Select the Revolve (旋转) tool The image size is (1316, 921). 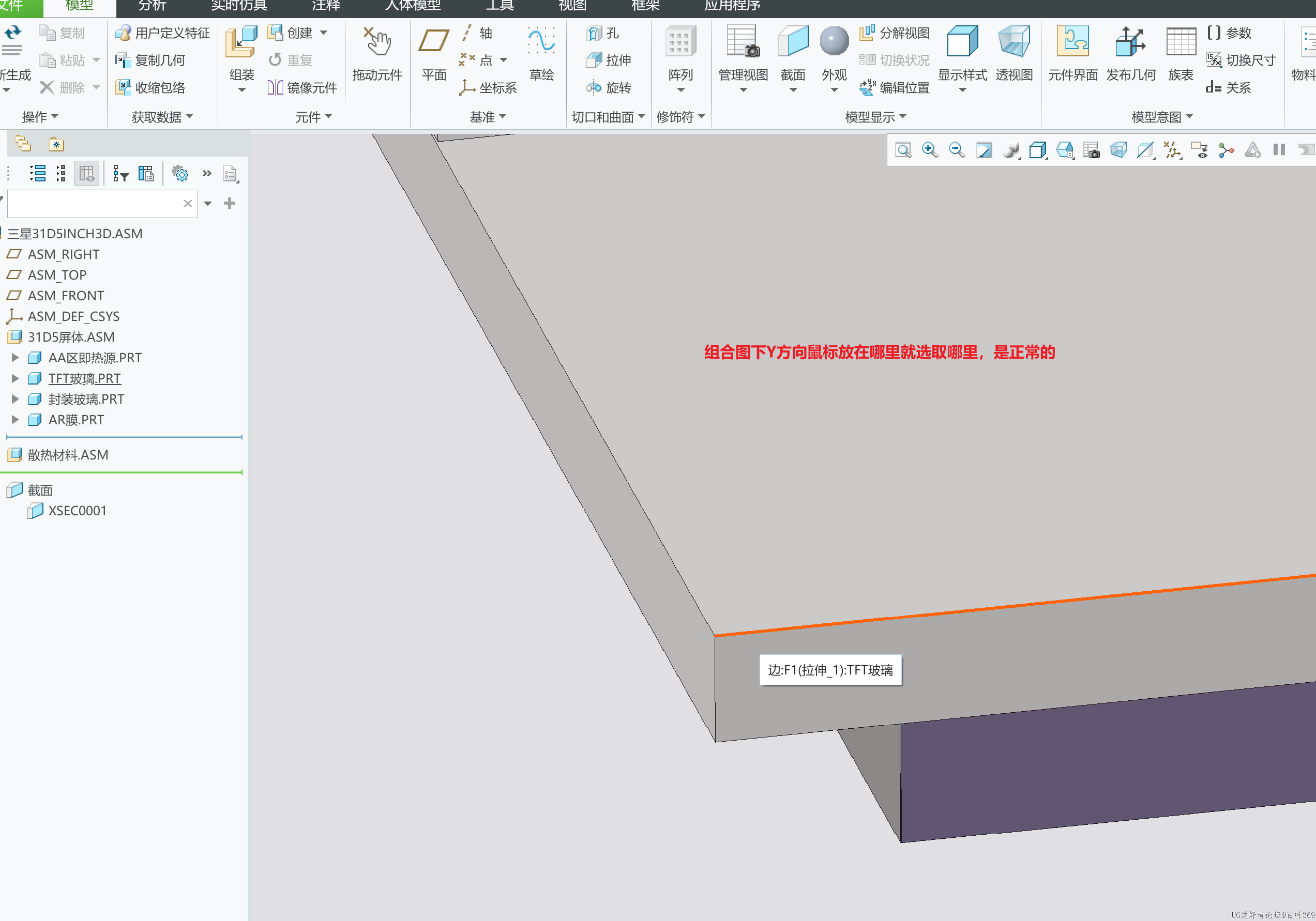609,88
